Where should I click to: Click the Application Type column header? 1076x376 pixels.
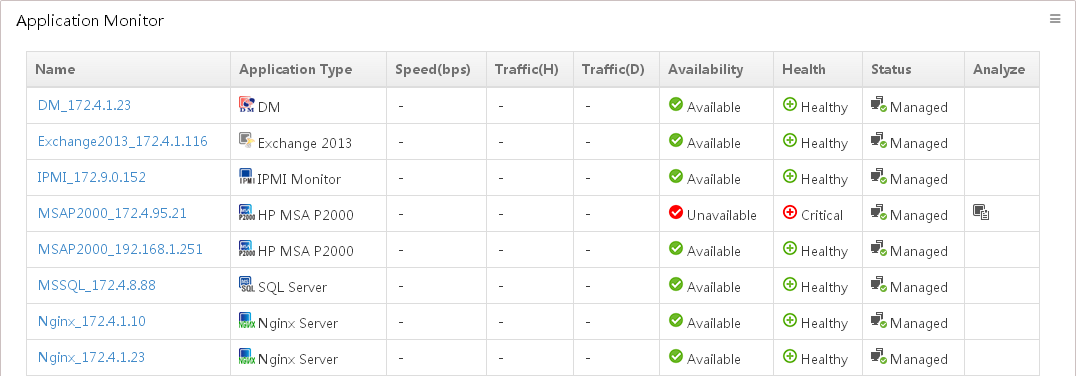(295, 69)
